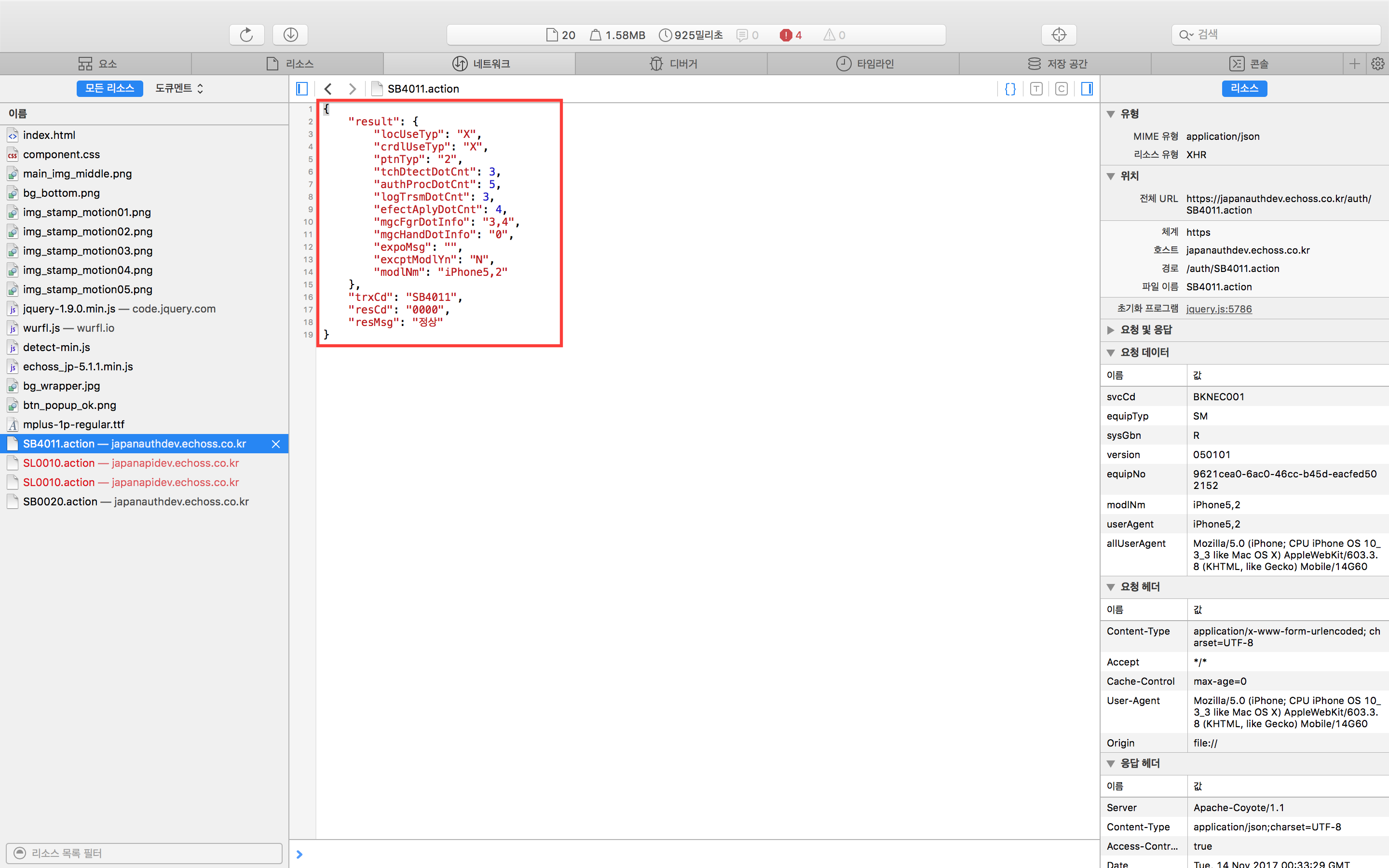This screenshot has width=1389, height=868.
Task: Expand the 요청 및 응답 section
Action: [x=1111, y=329]
